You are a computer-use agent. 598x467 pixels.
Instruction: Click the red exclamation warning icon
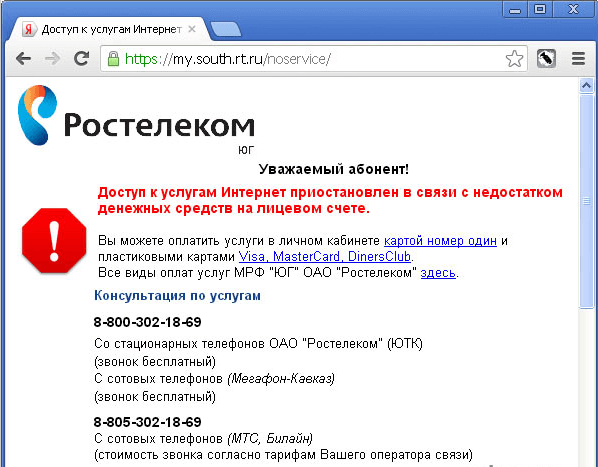pyautogui.click(x=54, y=241)
